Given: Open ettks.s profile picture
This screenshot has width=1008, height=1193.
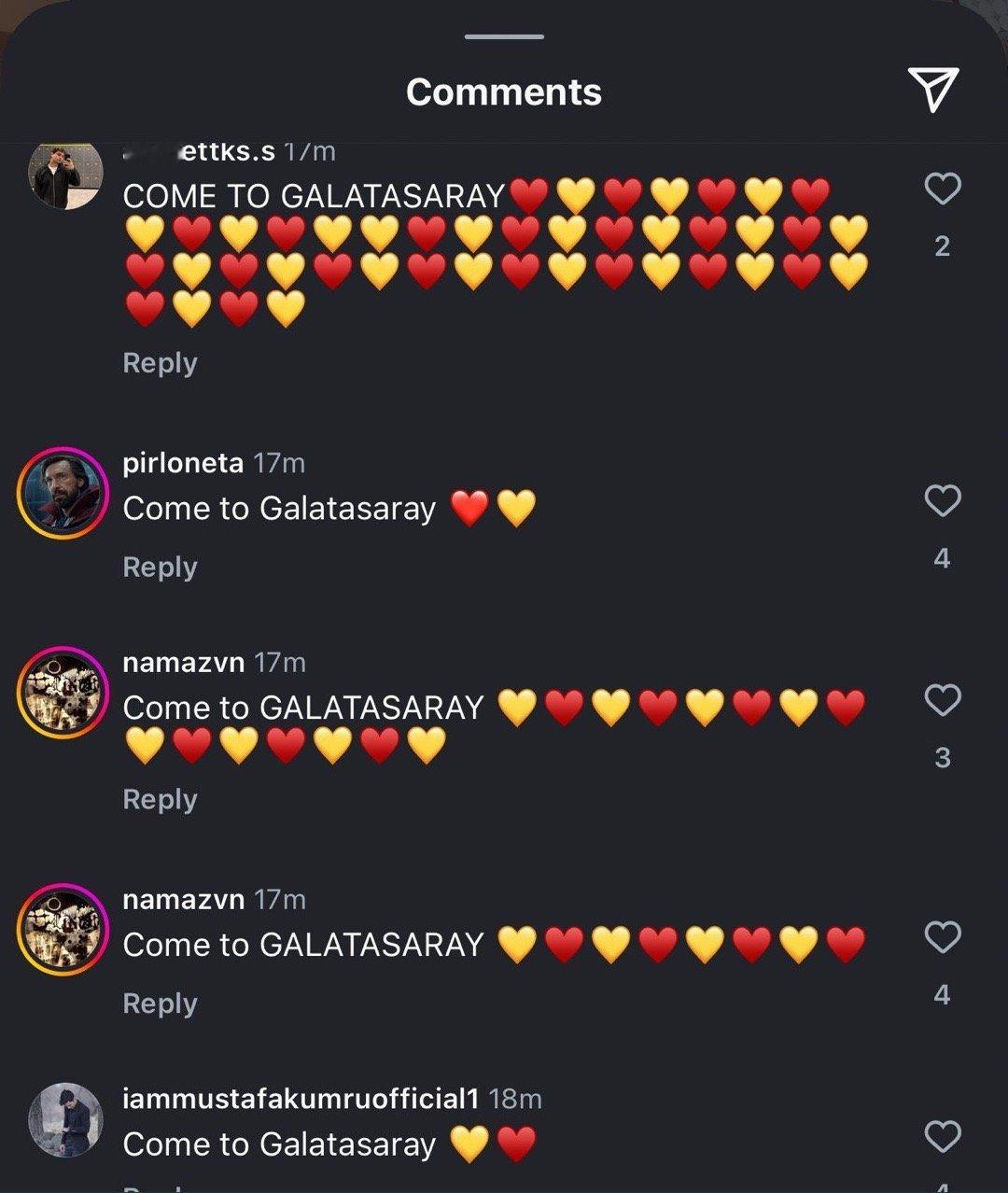Looking at the screenshot, I should pos(65,175).
